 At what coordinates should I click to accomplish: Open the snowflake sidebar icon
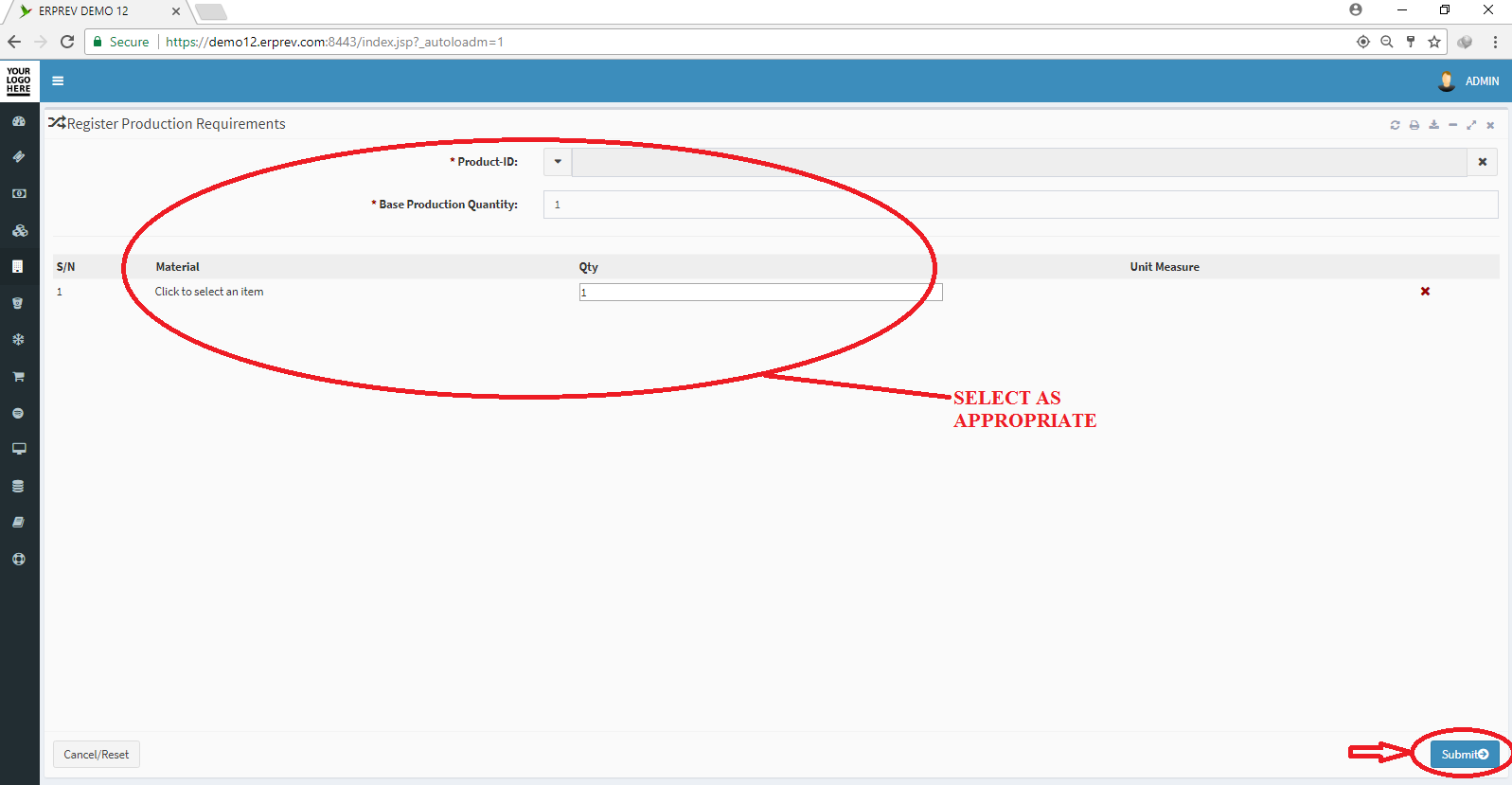[18, 339]
